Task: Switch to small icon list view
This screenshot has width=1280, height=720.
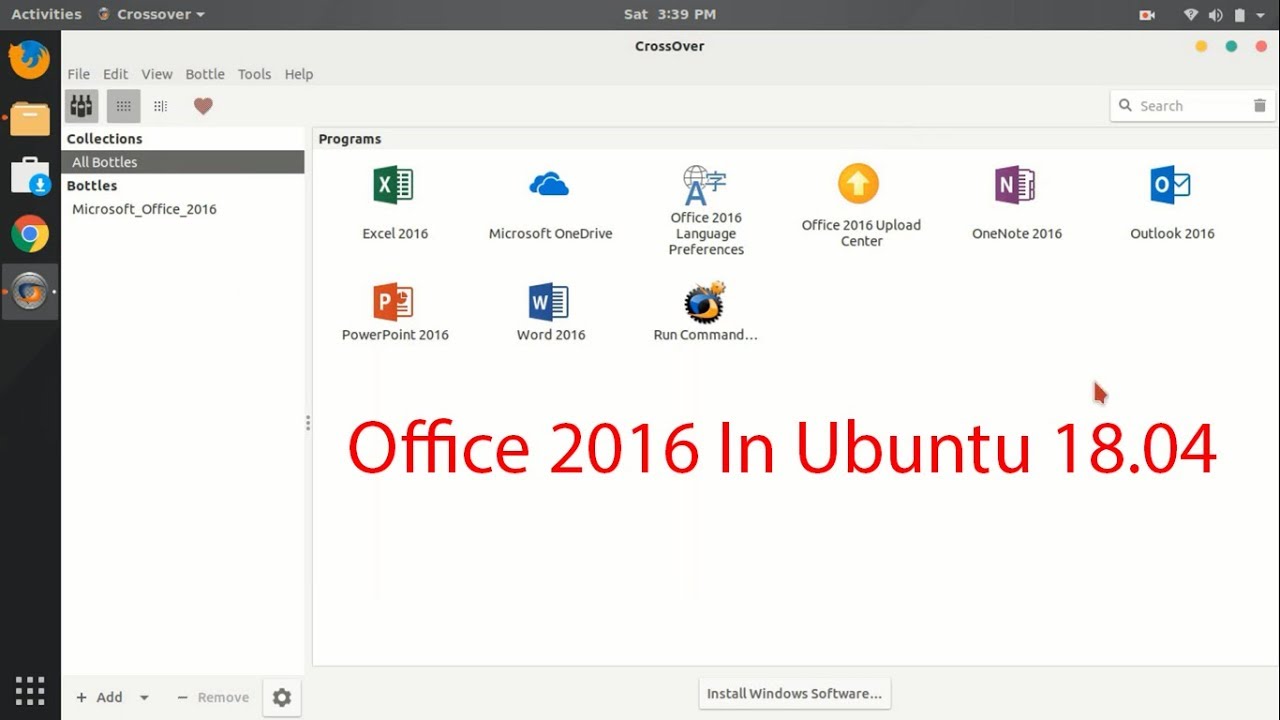Action: tap(160, 106)
